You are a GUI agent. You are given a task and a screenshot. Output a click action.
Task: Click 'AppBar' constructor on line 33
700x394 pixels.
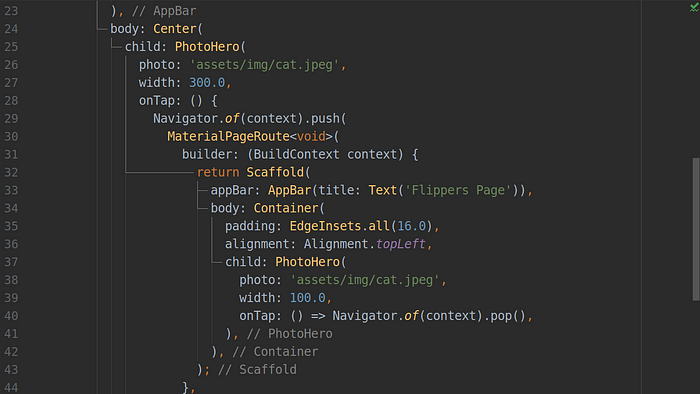(x=289, y=191)
